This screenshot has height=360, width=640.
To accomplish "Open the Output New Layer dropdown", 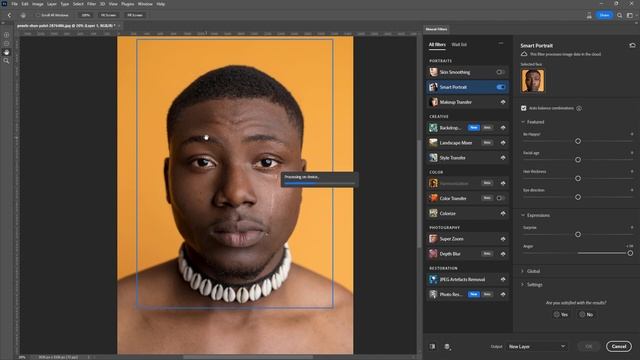I will 536,347.
